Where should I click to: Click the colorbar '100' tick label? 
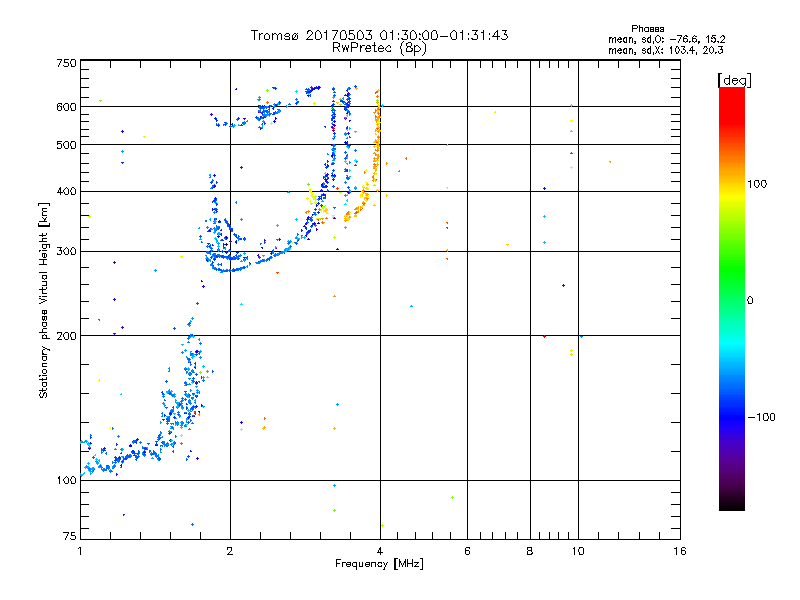point(757,184)
